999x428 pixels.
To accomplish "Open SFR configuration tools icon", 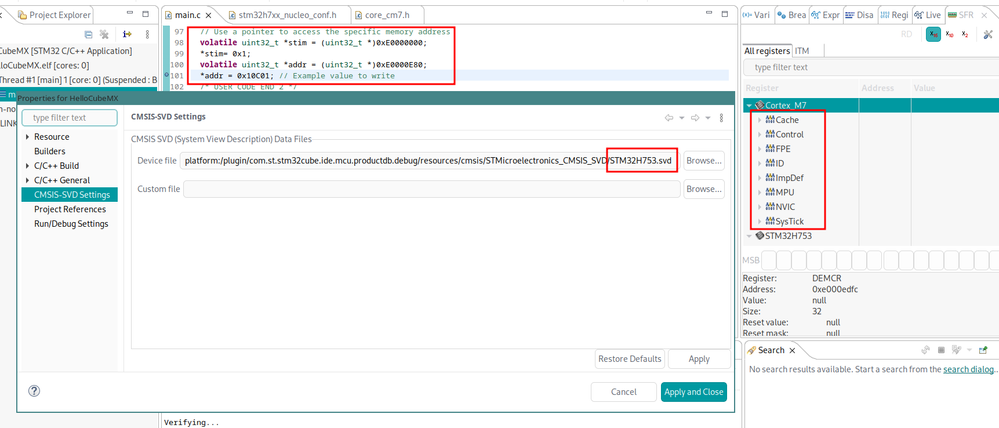I will coord(988,34).
